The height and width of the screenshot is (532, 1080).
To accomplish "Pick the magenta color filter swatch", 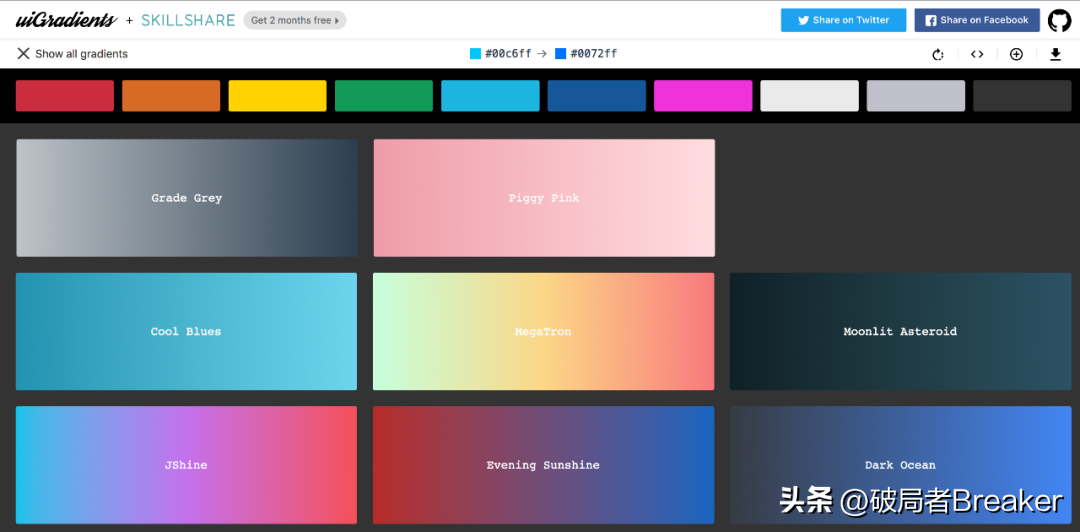I will [703, 96].
